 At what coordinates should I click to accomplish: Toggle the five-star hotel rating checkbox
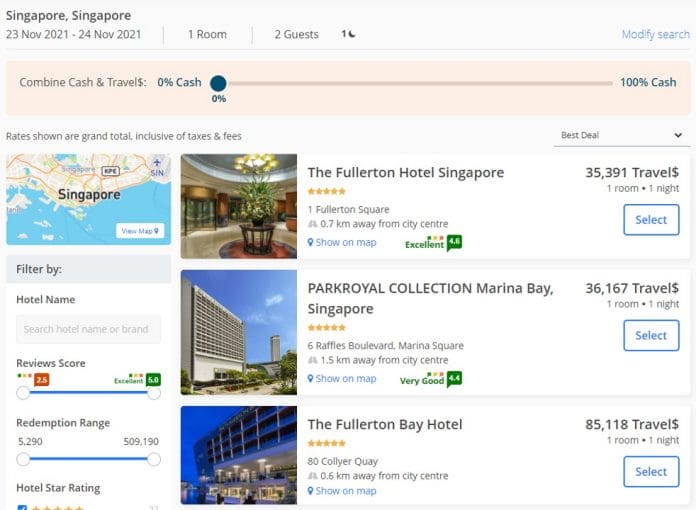tap(22, 507)
